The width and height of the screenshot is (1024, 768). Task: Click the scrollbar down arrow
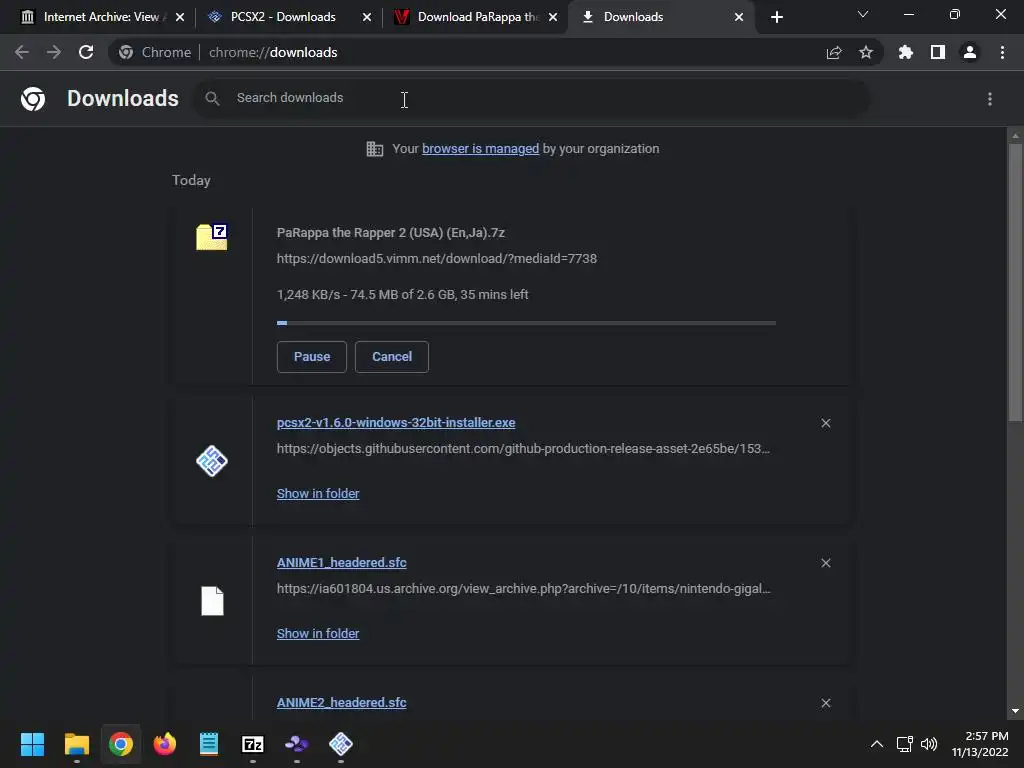1015,711
